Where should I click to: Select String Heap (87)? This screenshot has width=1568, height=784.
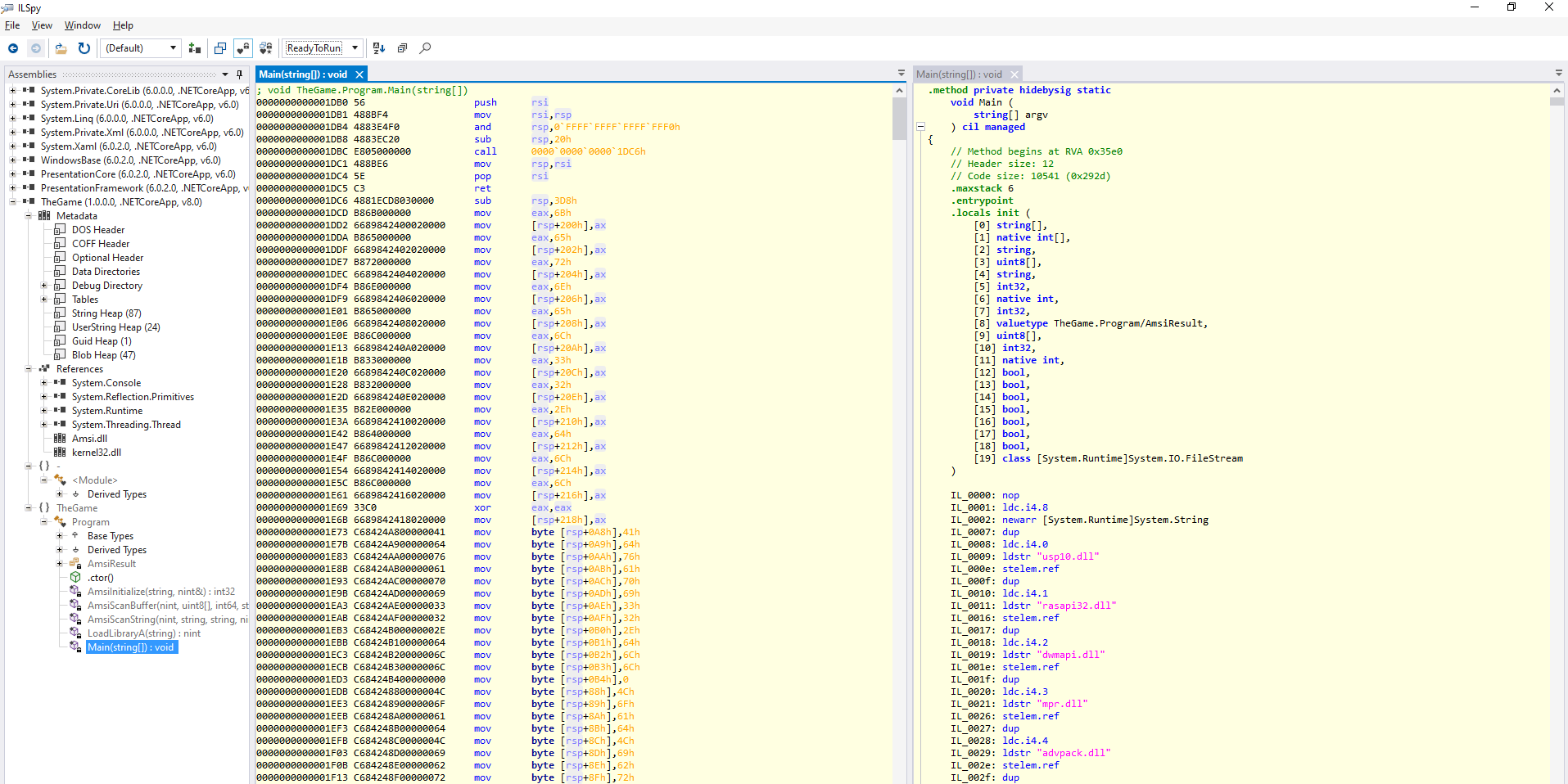coord(106,313)
